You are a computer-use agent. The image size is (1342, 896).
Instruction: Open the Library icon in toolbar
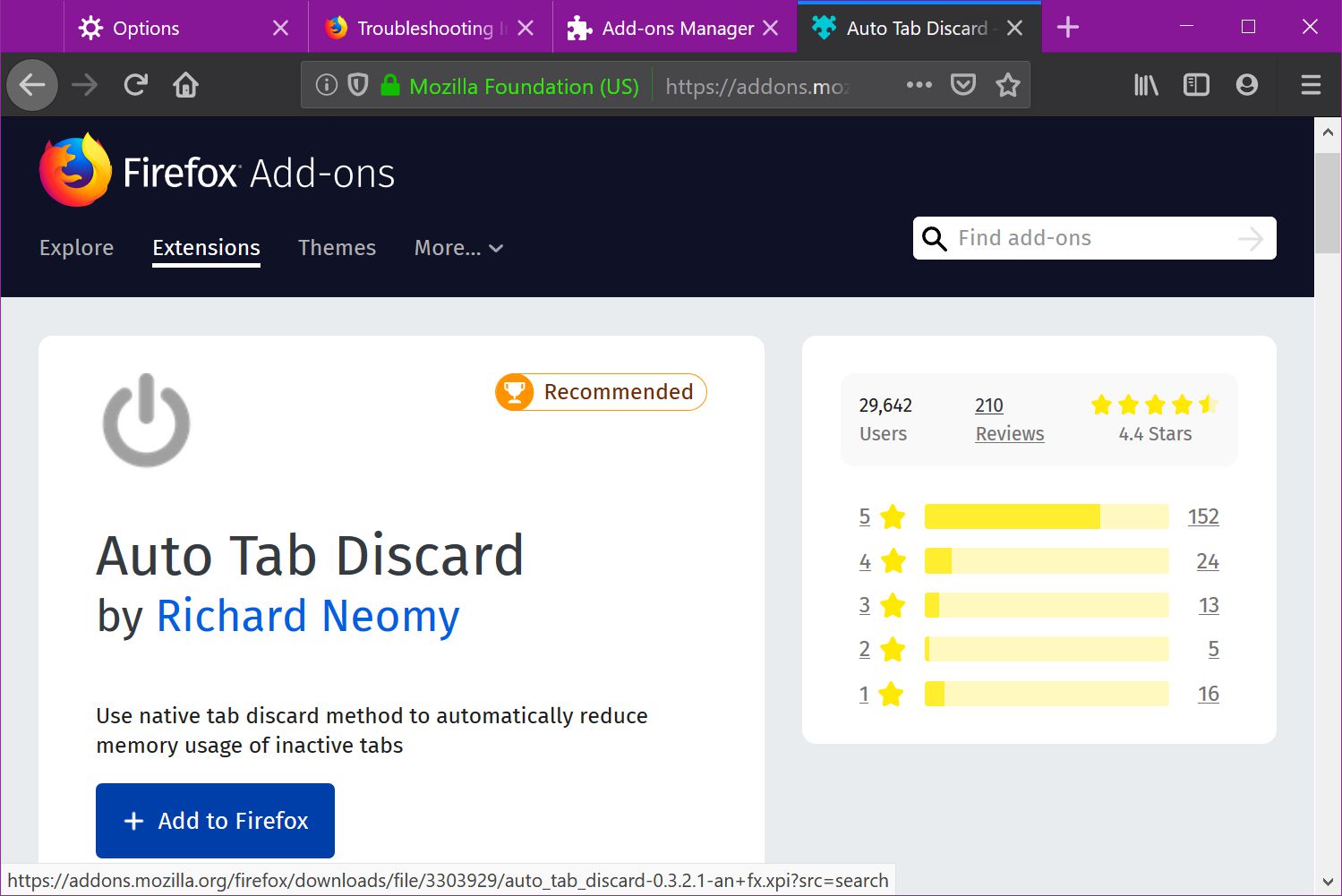(x=1146, y=85)
